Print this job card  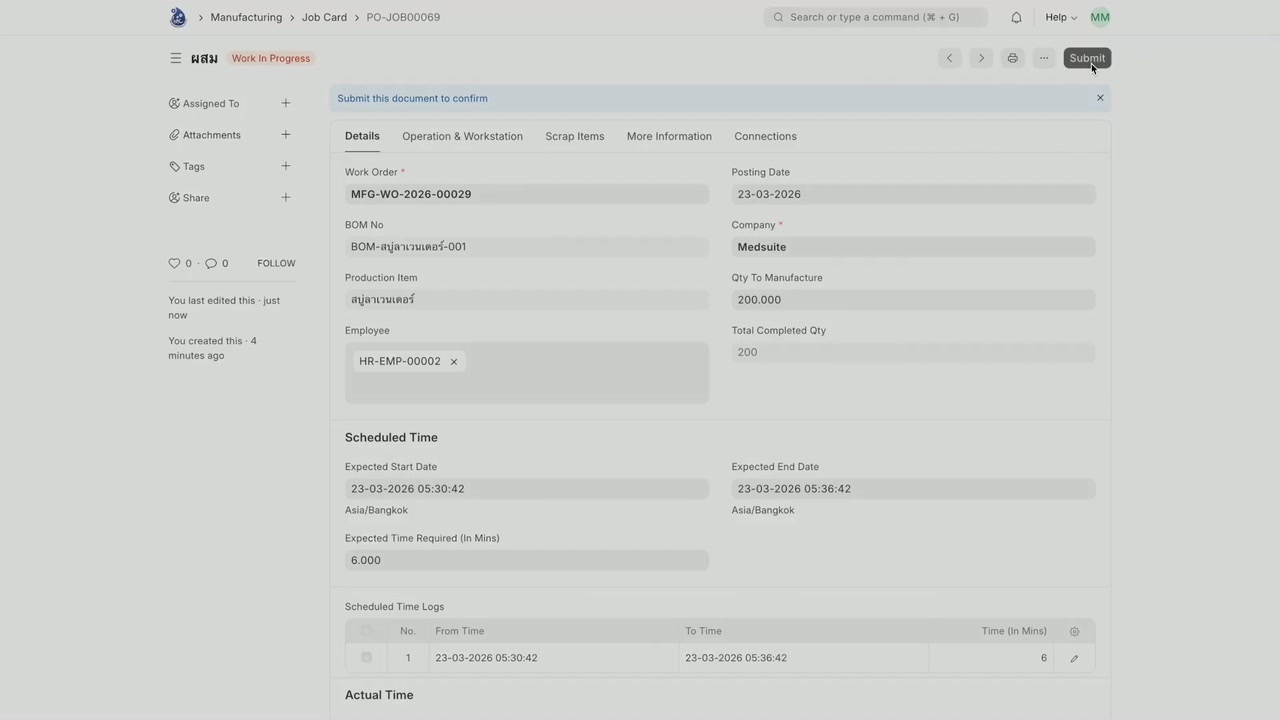tap(1013, 58)
